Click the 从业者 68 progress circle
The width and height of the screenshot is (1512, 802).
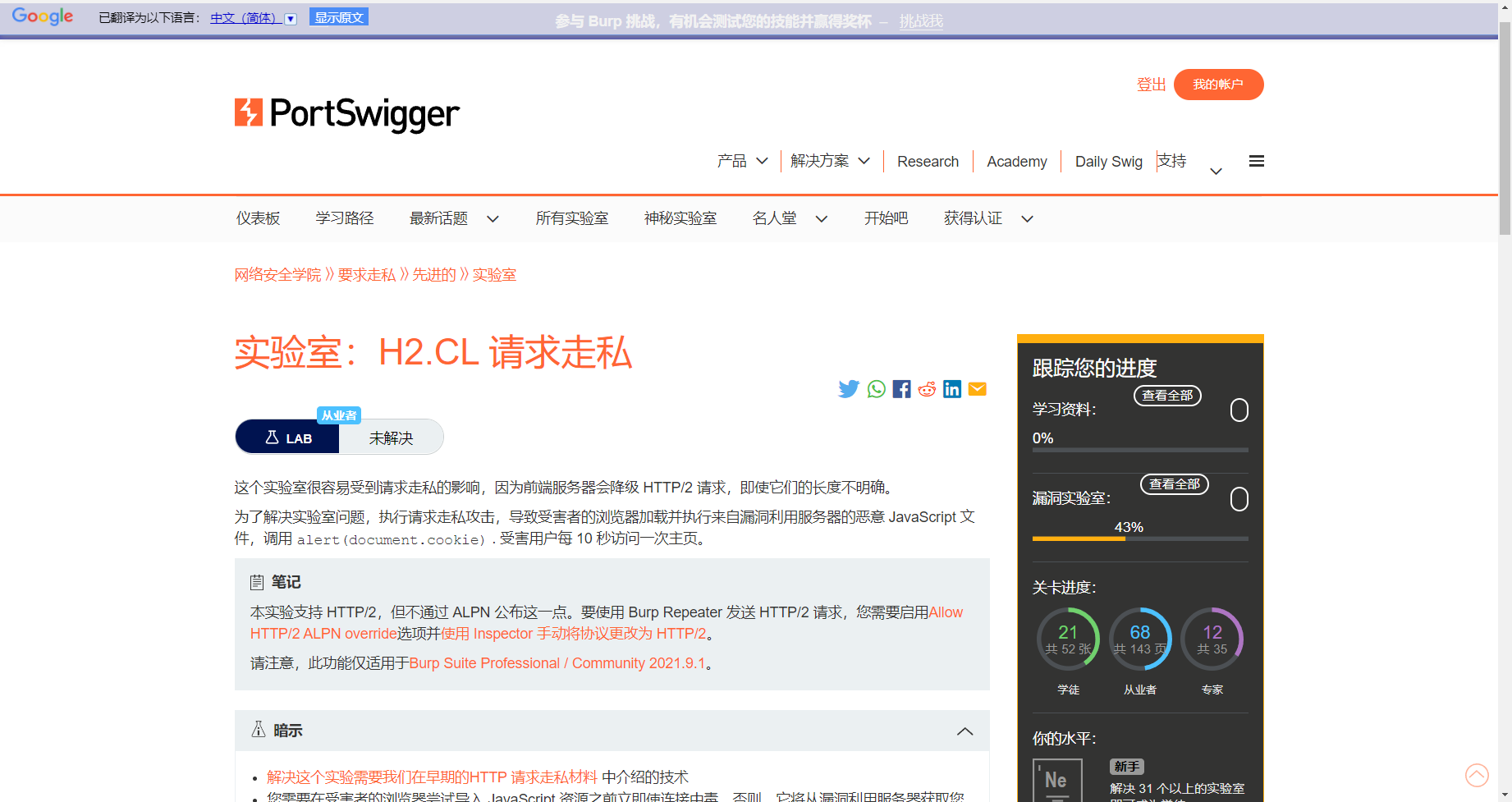pyautogui.click(x=1140, y=639)
